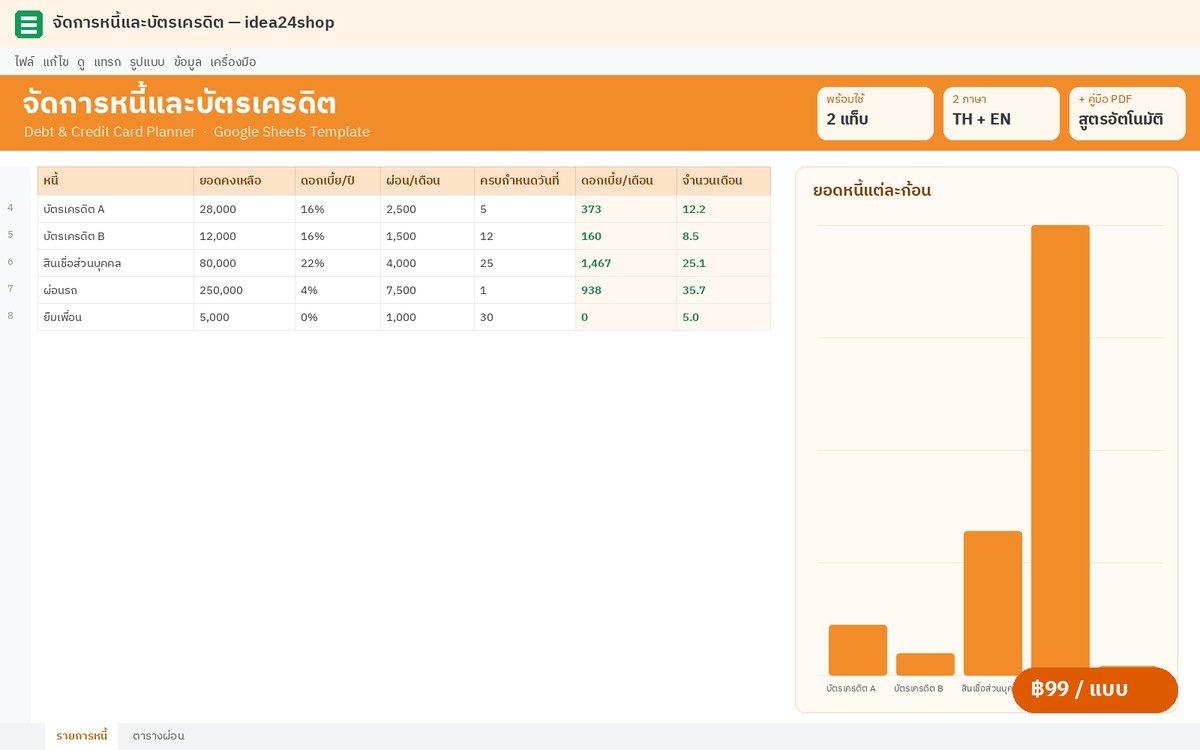Click the banner title จัดการหนี้และบัตรเครดิต
This screenshot has height=750, width=1200.
pyautogui.click(x=179, y=103)
